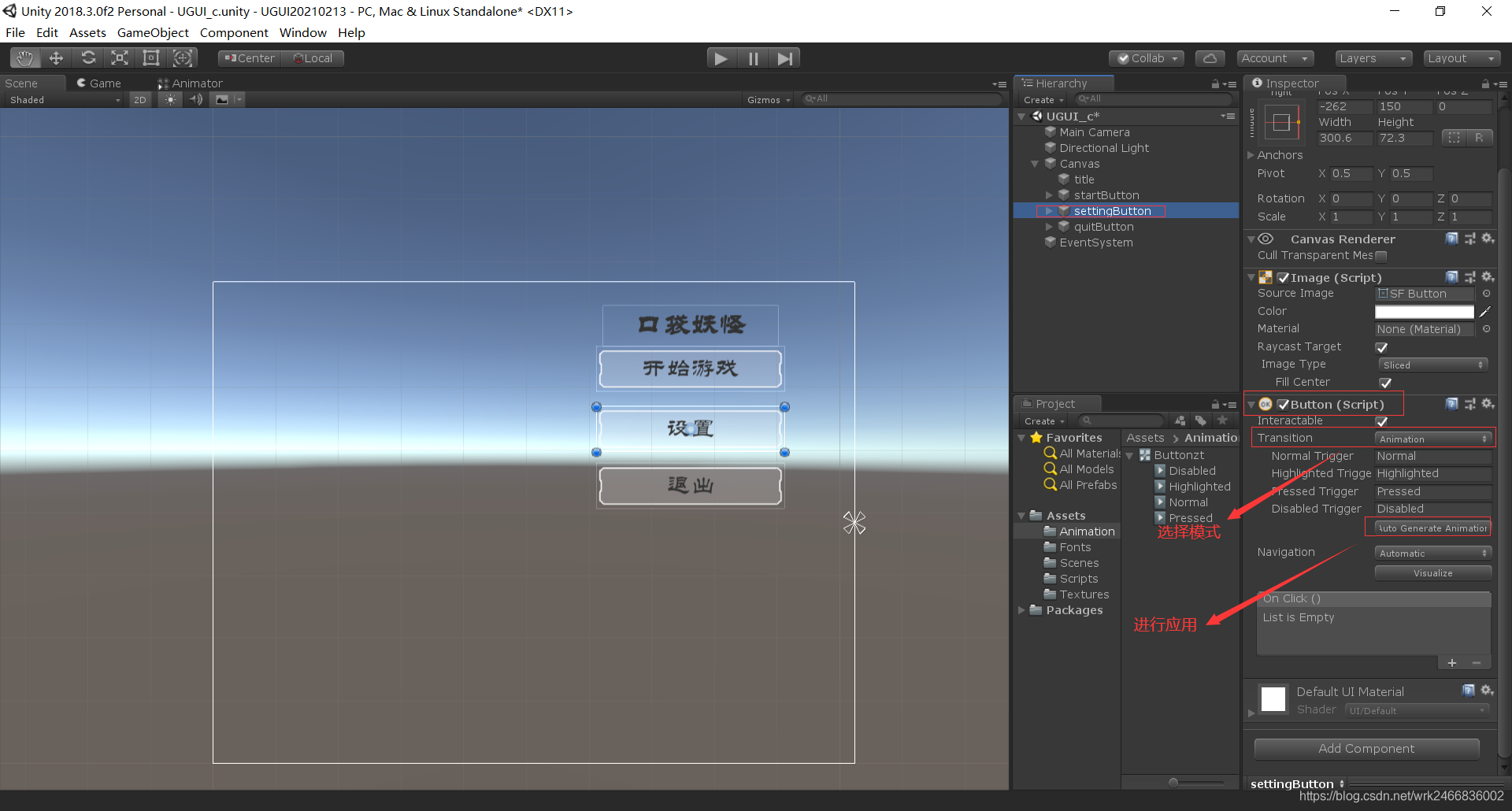The width and height of the screenshot is (1512, 811).
Task: Click Auto Generate Animation button
Action: coord(1432,528)
